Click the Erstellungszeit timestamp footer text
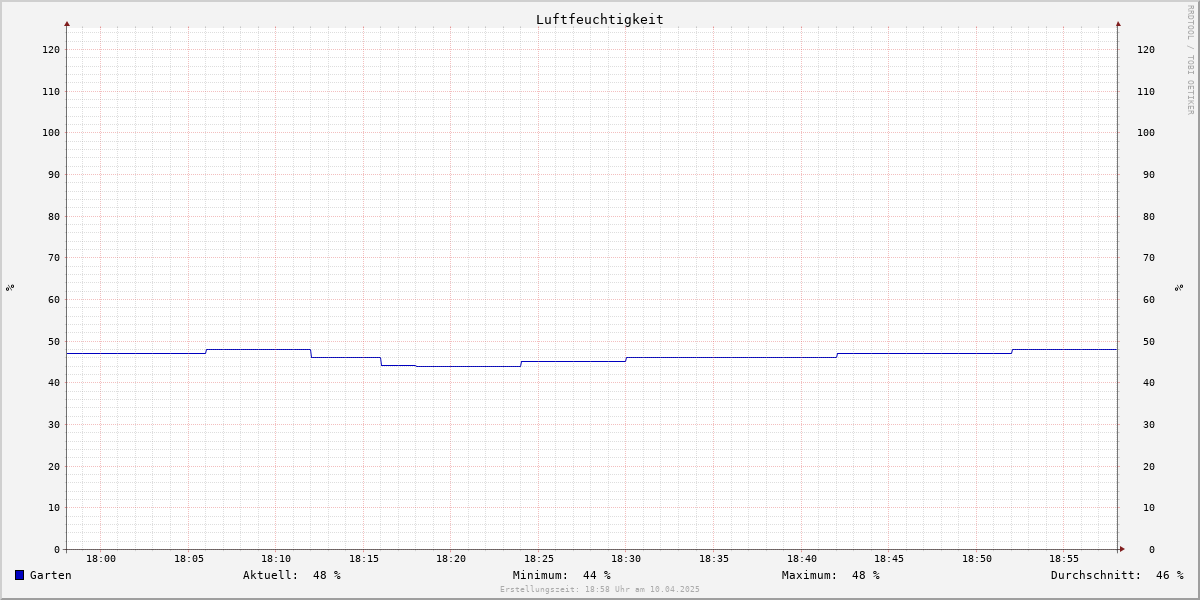The height and width of the screenshot is (600, 1200). 600,590
